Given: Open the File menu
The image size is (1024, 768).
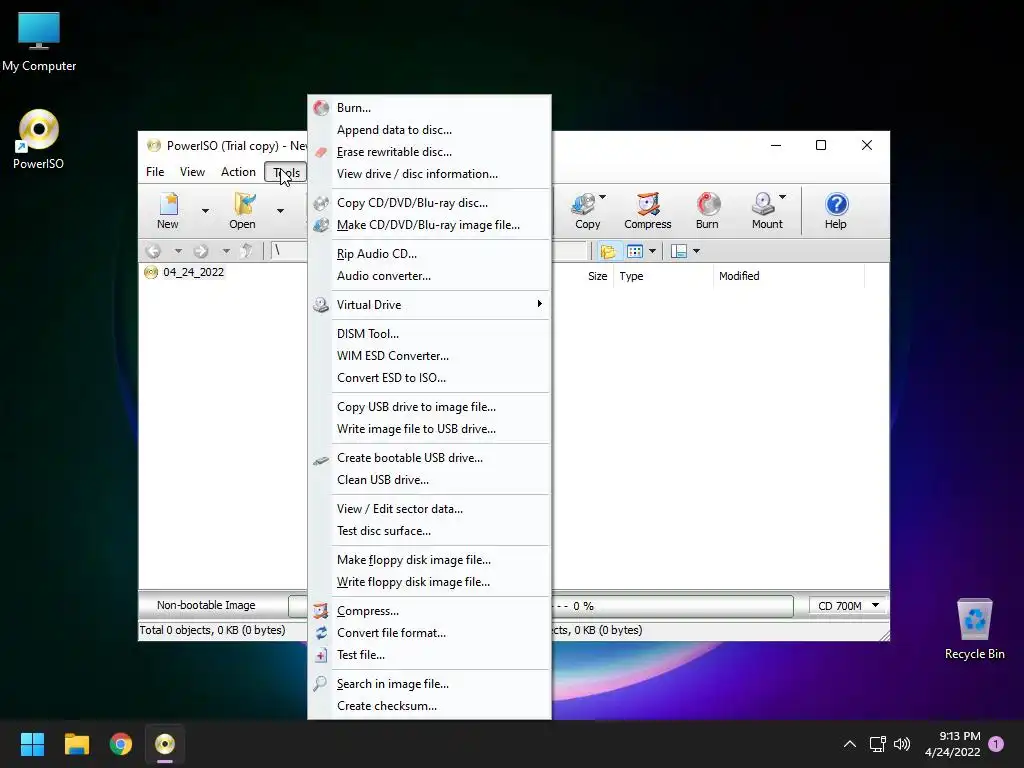Looking at the screenshot, I should coord(155,172).
